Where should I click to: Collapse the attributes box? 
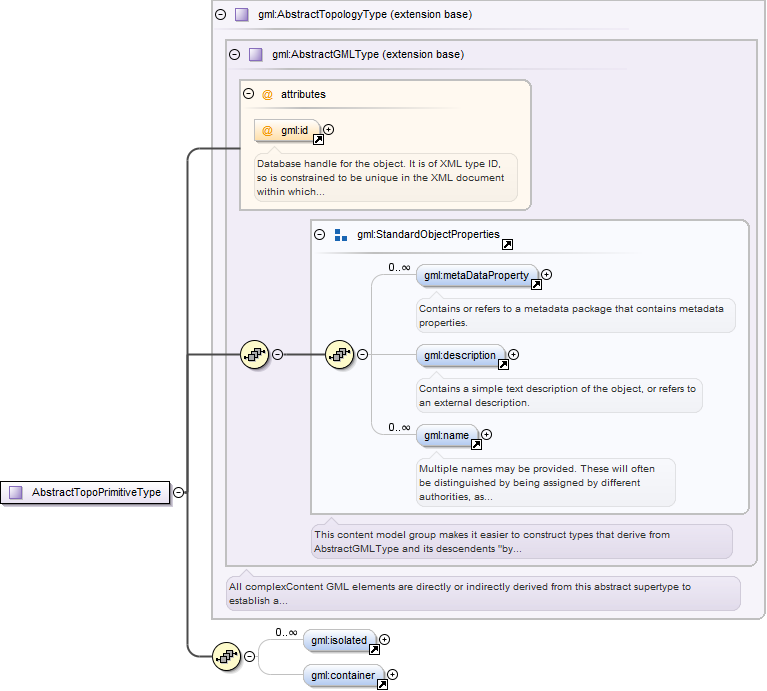click(248, 93)
